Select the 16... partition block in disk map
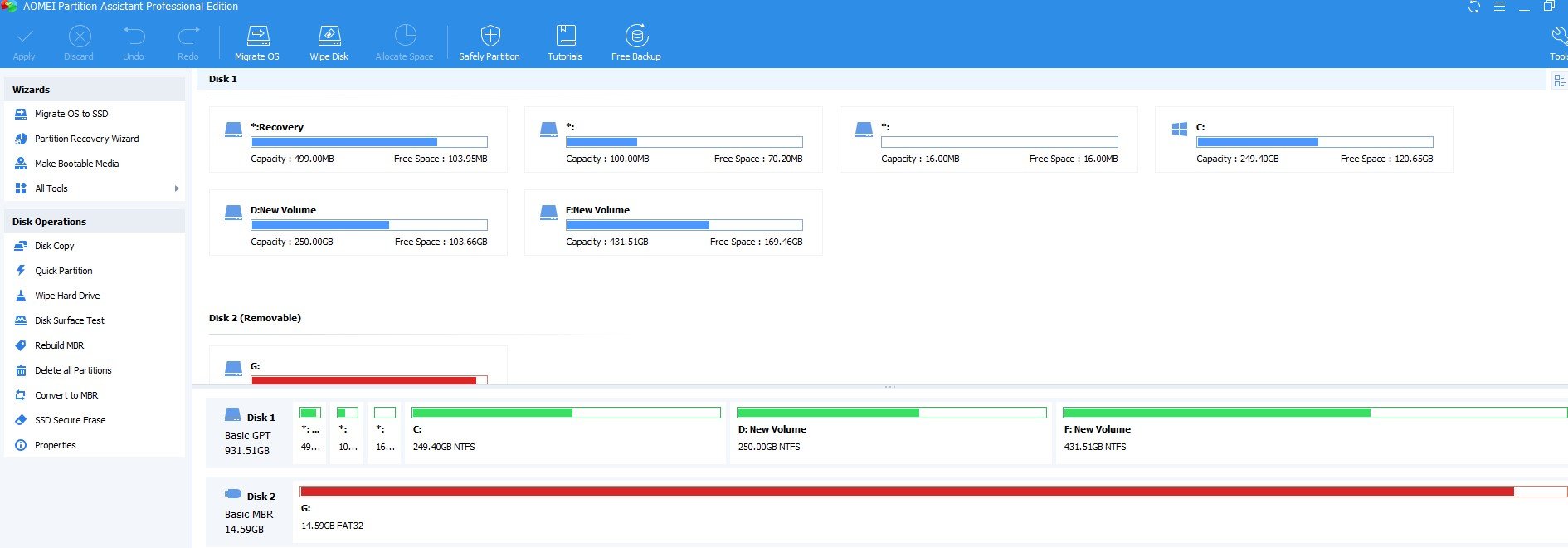The image size is (1568, 548). tap(385, 432)
